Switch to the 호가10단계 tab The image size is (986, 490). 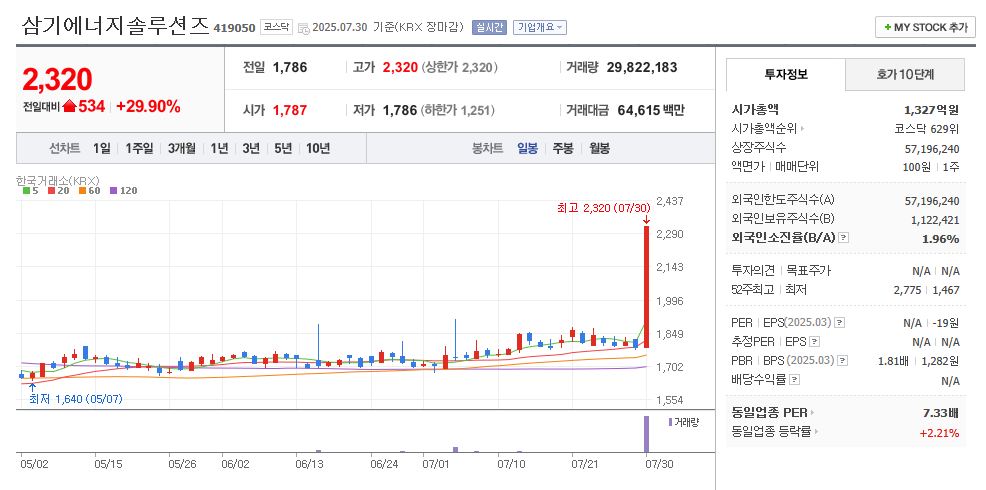point(905,74)
